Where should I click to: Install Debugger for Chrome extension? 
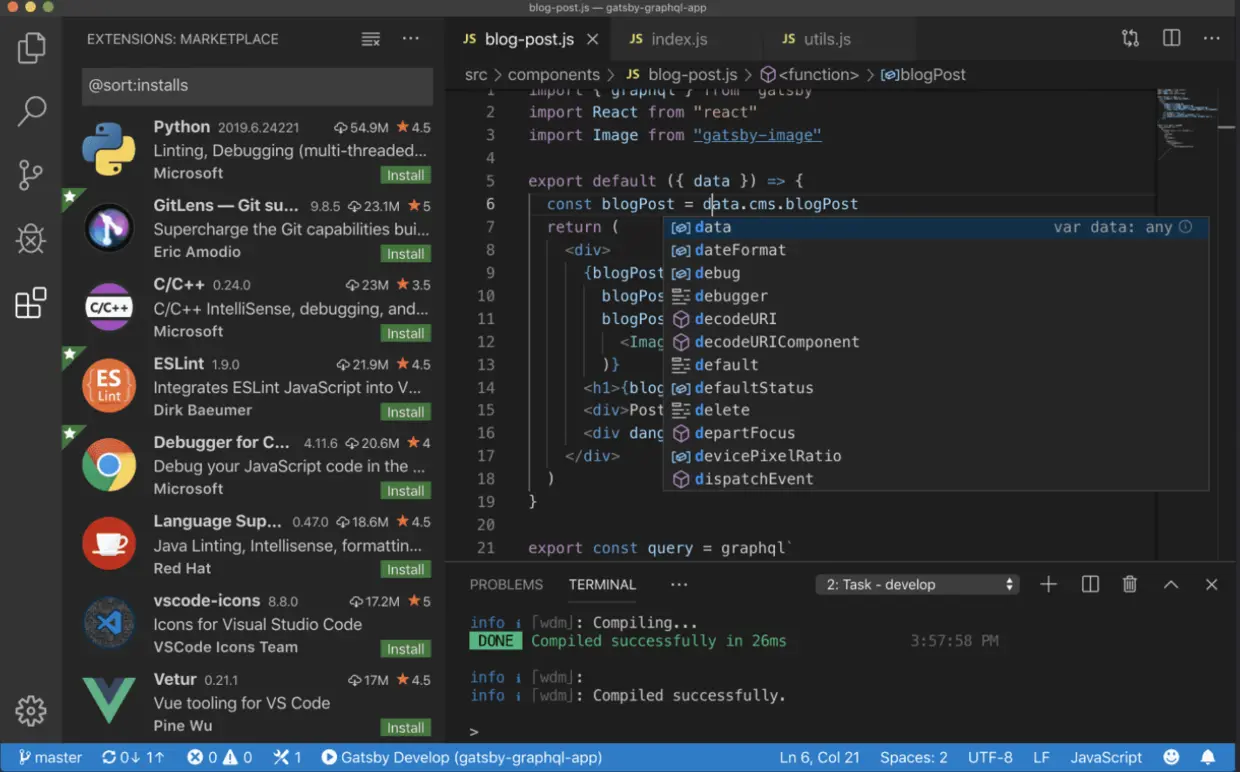tap(405, 491)
